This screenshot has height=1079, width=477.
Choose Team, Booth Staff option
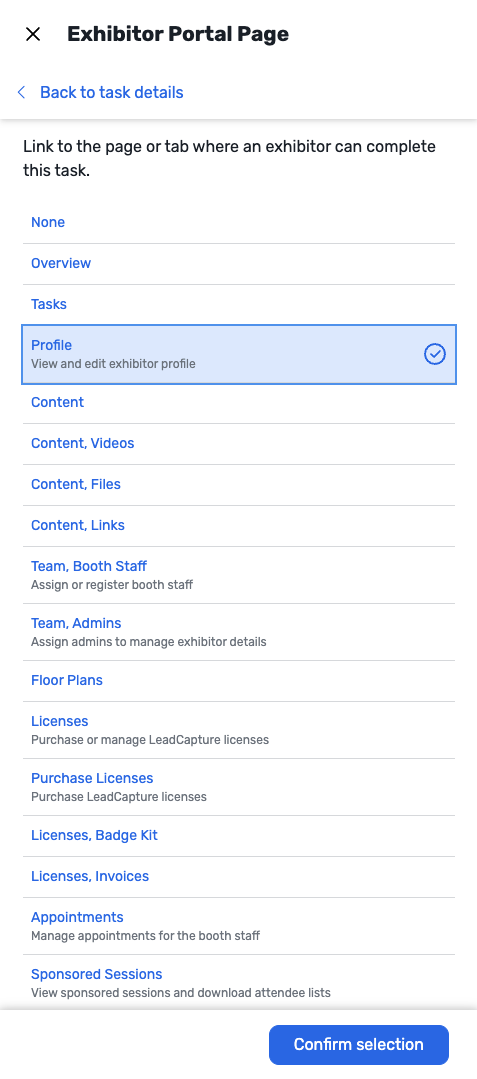pos(239,575)
